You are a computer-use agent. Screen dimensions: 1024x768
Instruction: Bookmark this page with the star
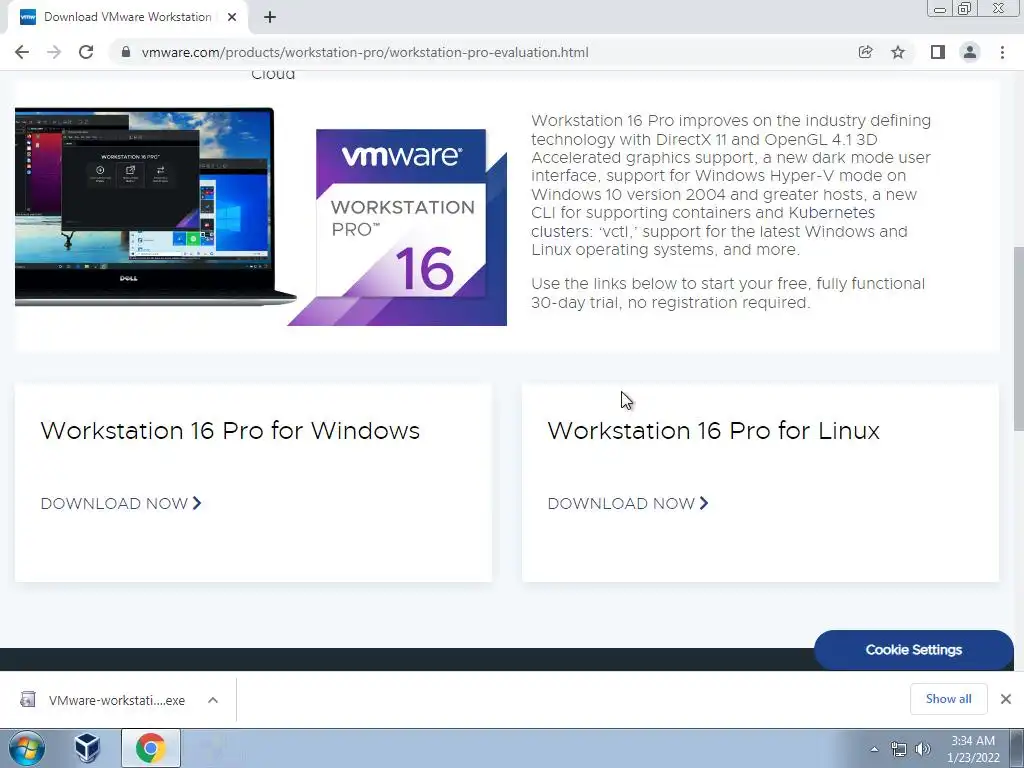tap(898, 52)
